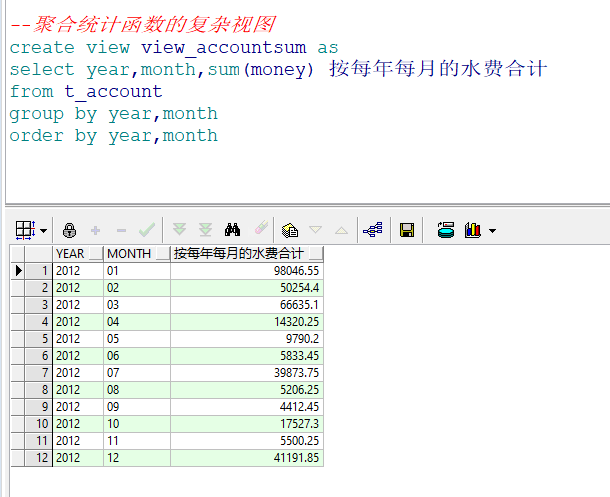Select the cell with value 5833.45
610x497 pixels.
247,355
